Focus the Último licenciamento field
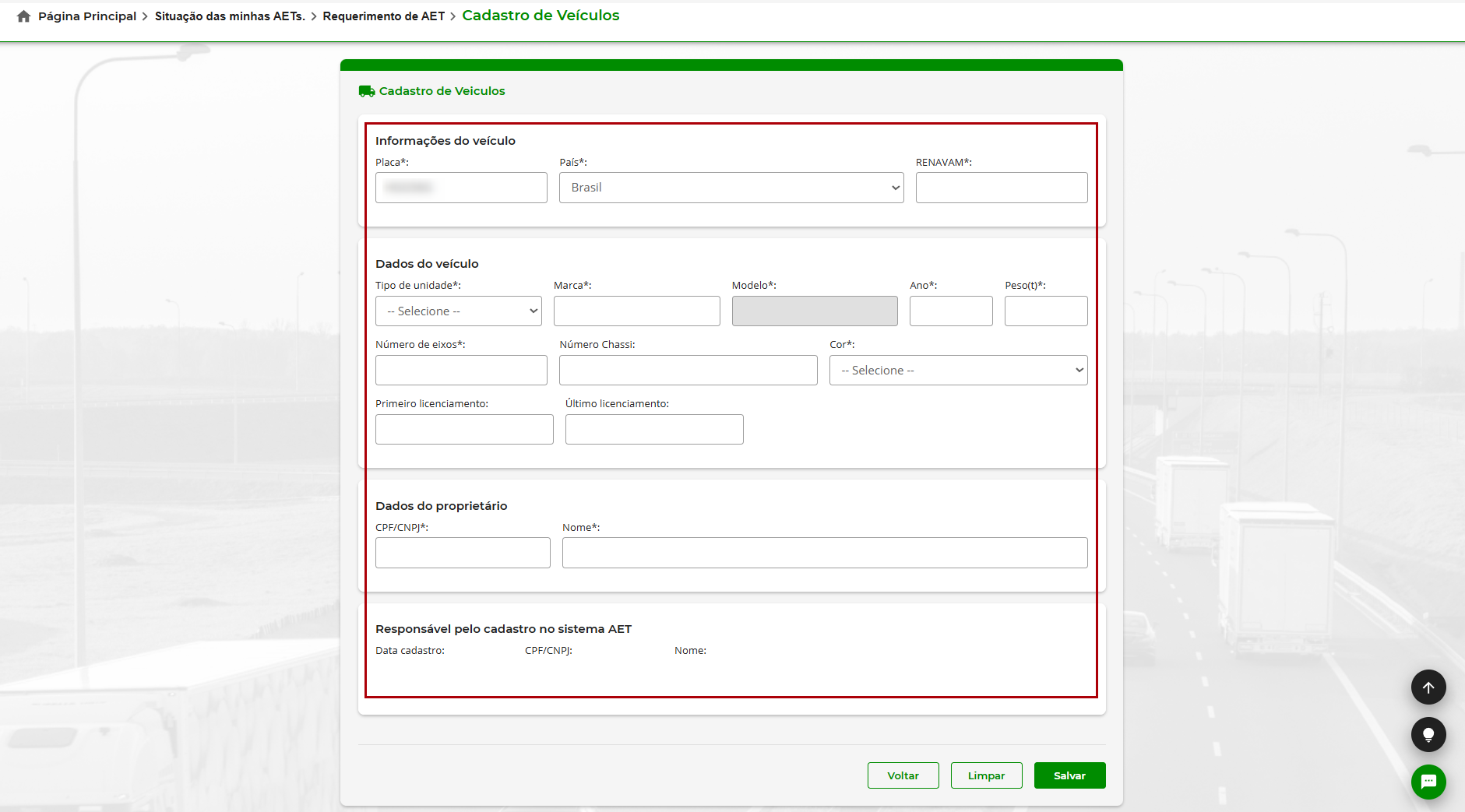This screenshot has width=1465, height=812. [654, 430]
